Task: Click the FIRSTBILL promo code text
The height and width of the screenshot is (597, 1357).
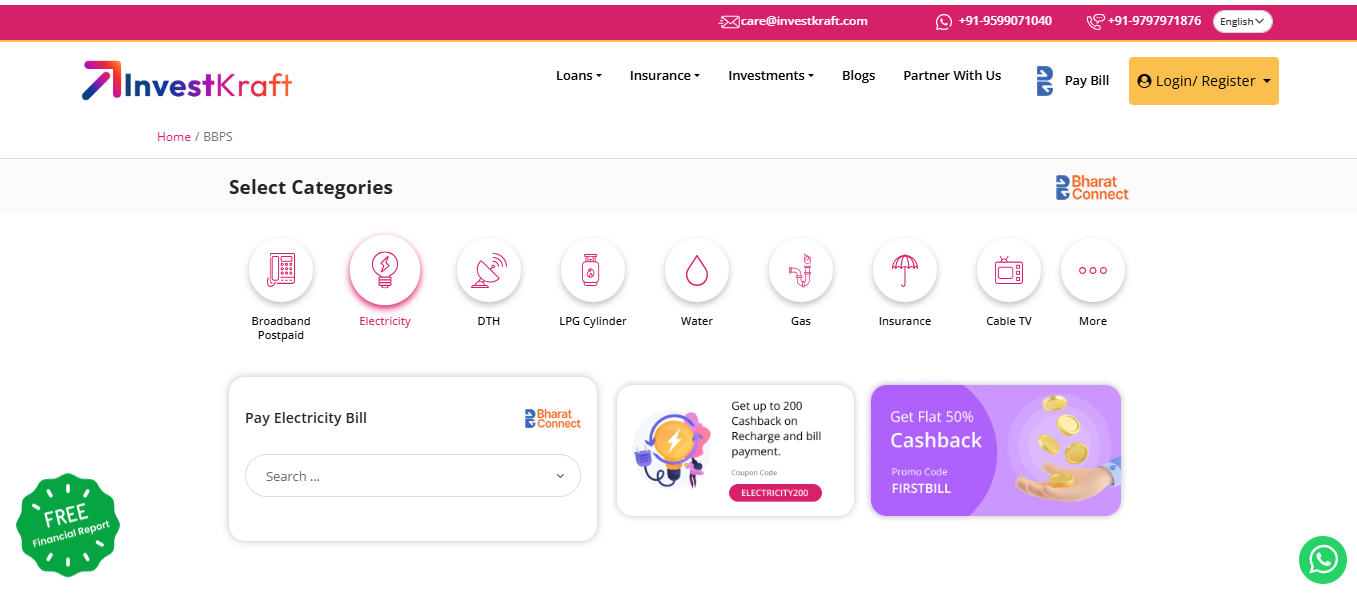Action: (921, 489)
